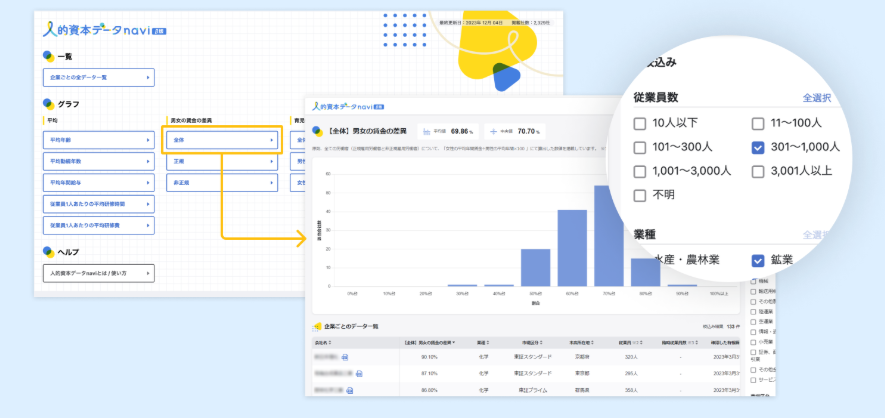Click the icon beside the first company name
This screenshot has height=418, width=885.
point(344,356)
